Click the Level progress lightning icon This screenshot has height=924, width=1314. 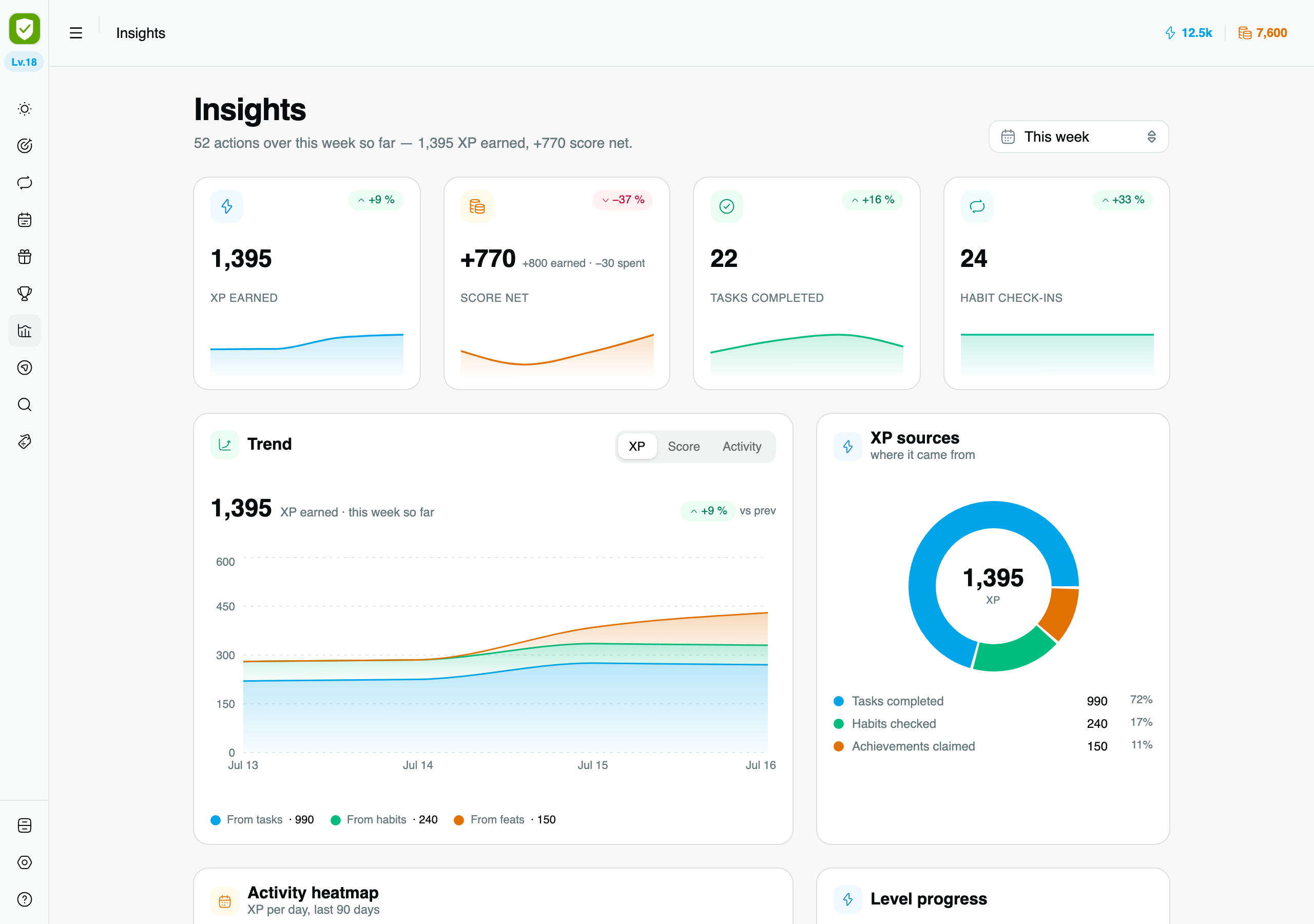[x=847, y=899]
